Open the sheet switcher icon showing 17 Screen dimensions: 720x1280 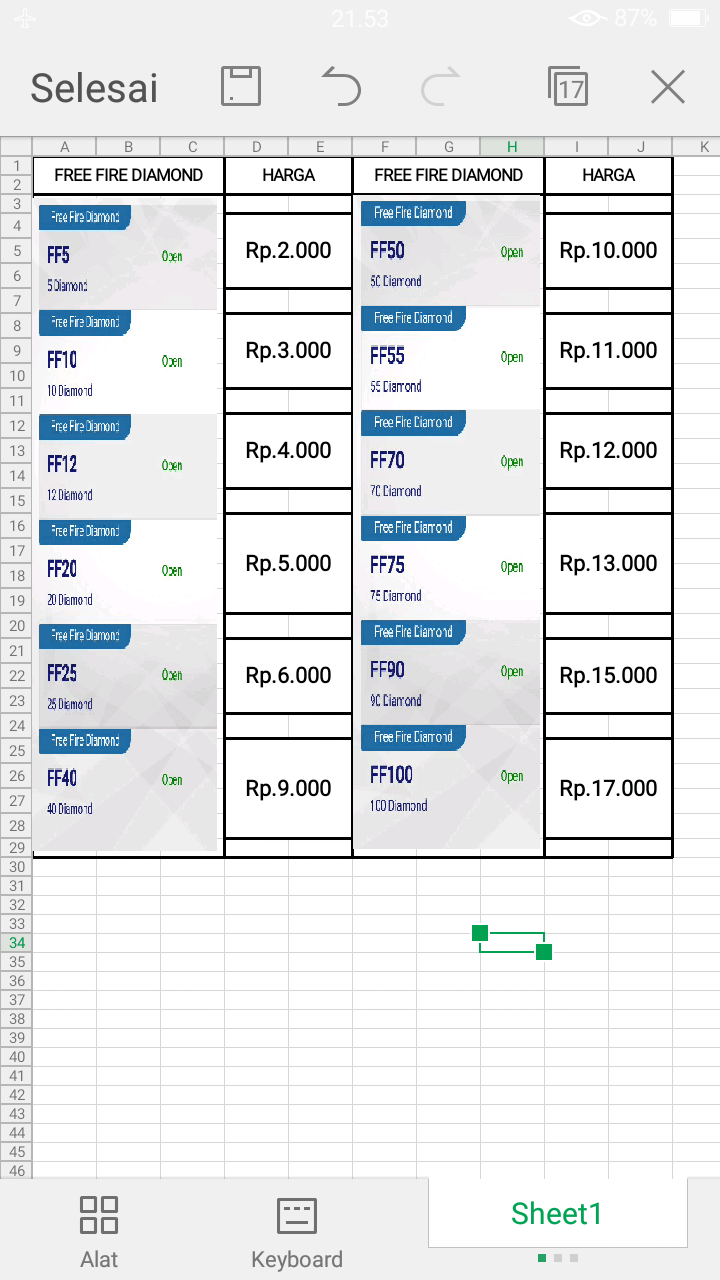point(568,87)
